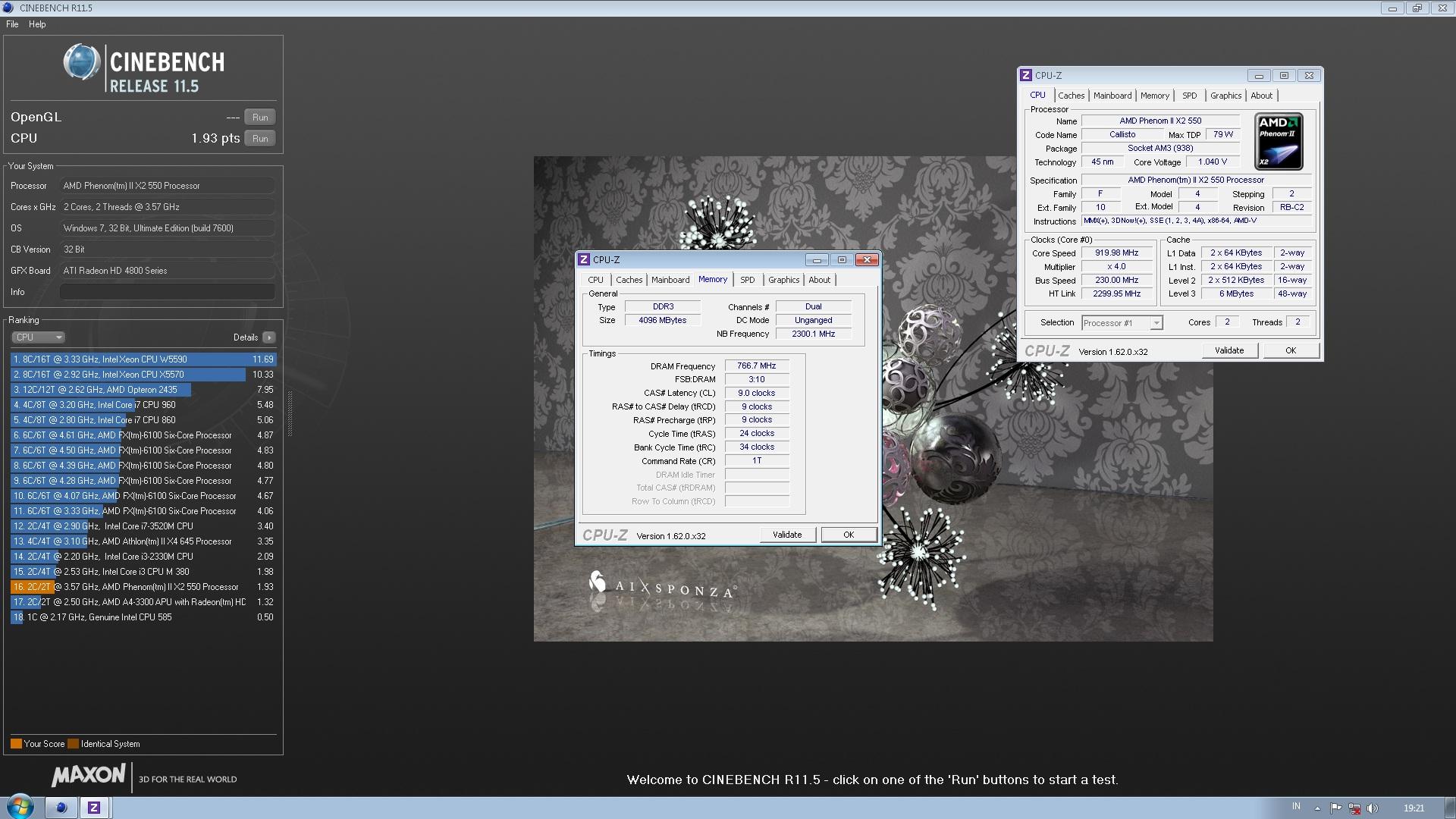Click the CPU-Z taskbar icon
The height and width of the screenshot is (819, 1456).
(x=94, y=808)
